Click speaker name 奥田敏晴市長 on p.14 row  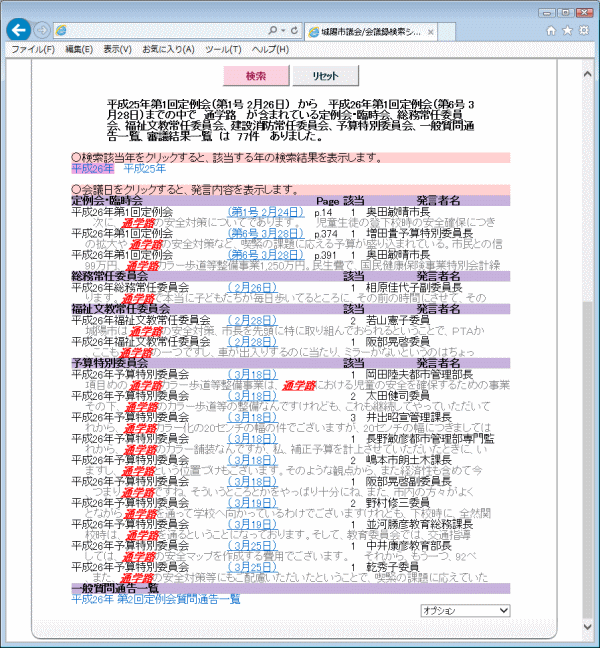point(398,212)
